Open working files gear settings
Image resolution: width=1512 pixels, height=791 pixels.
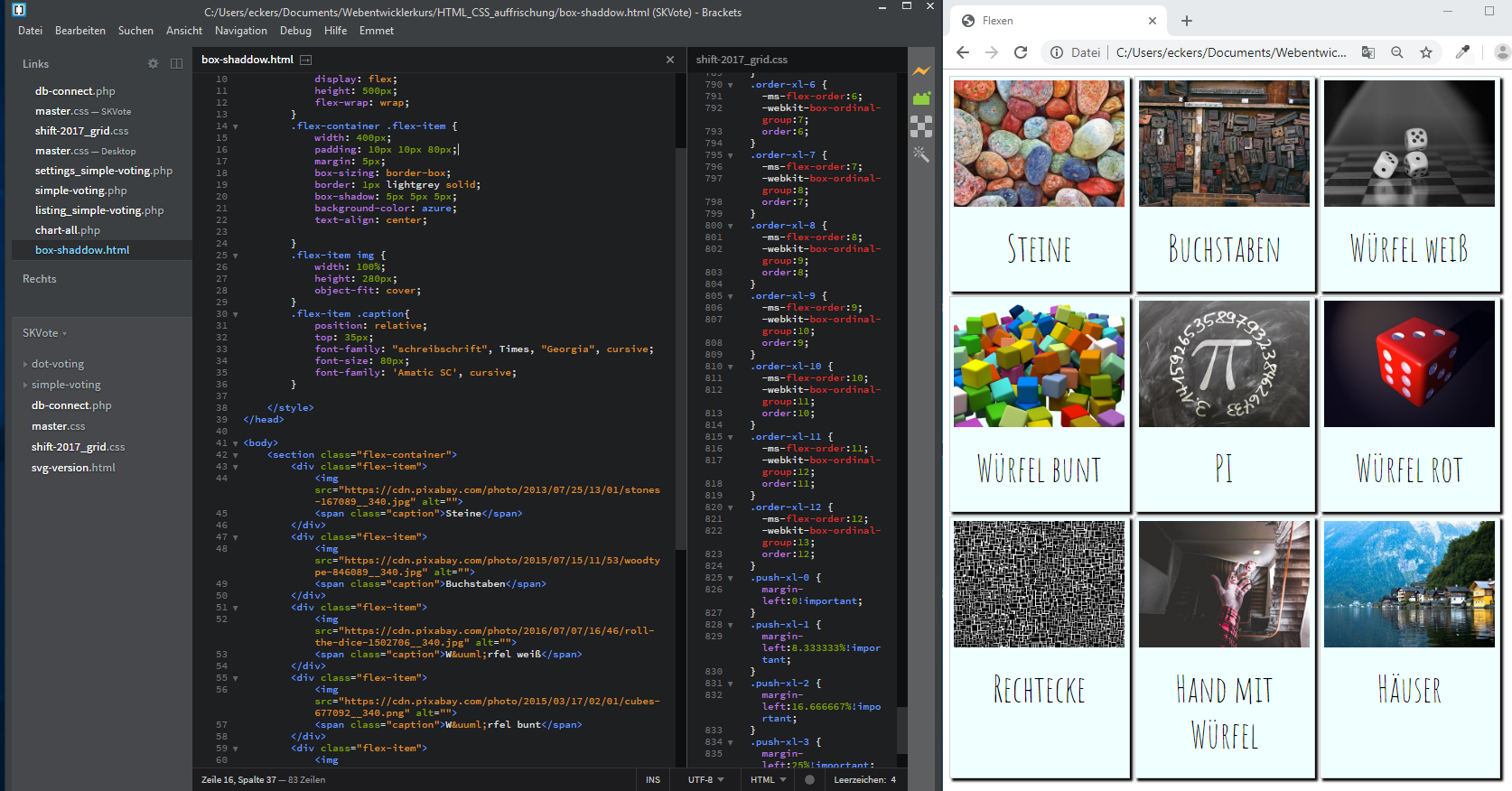point(153,64)
